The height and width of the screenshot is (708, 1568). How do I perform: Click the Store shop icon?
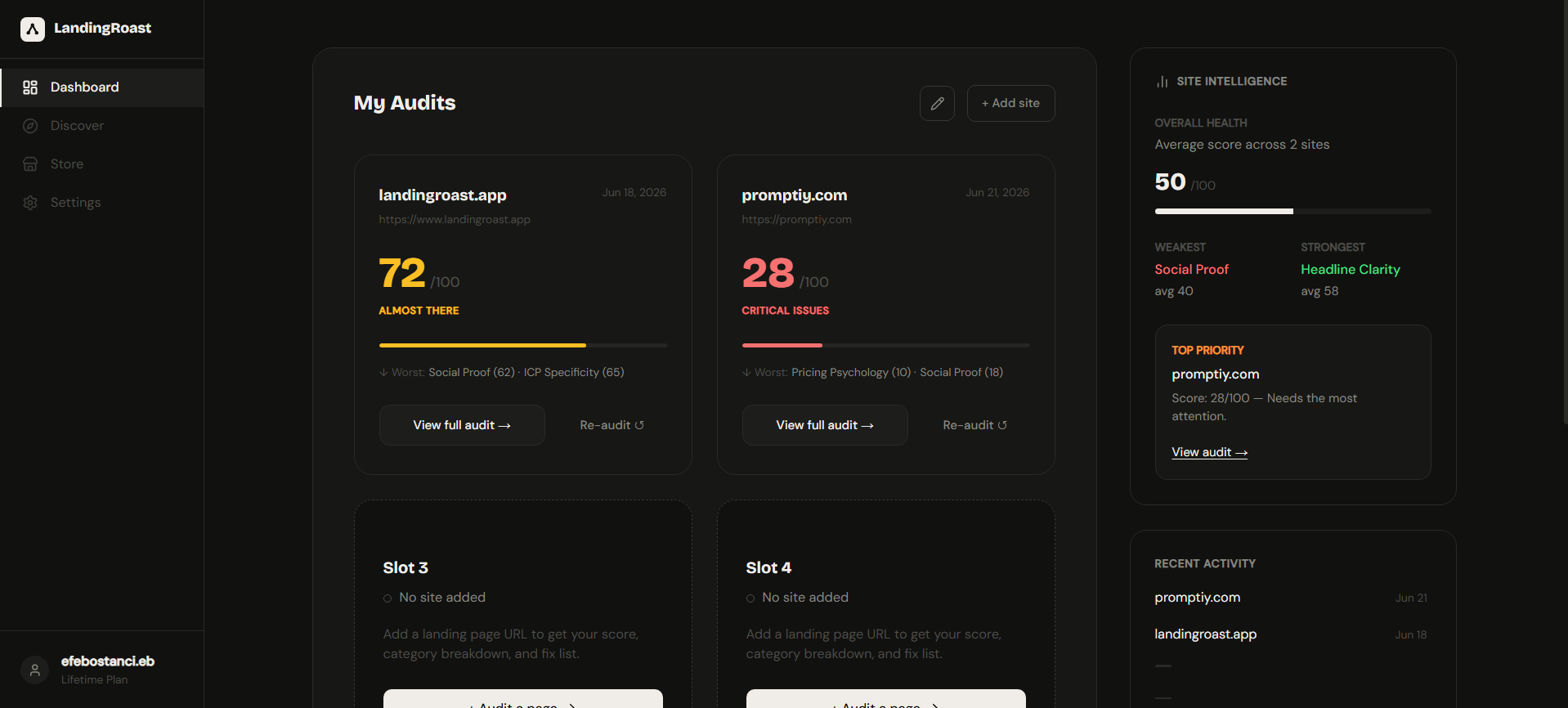click(30, 164)
